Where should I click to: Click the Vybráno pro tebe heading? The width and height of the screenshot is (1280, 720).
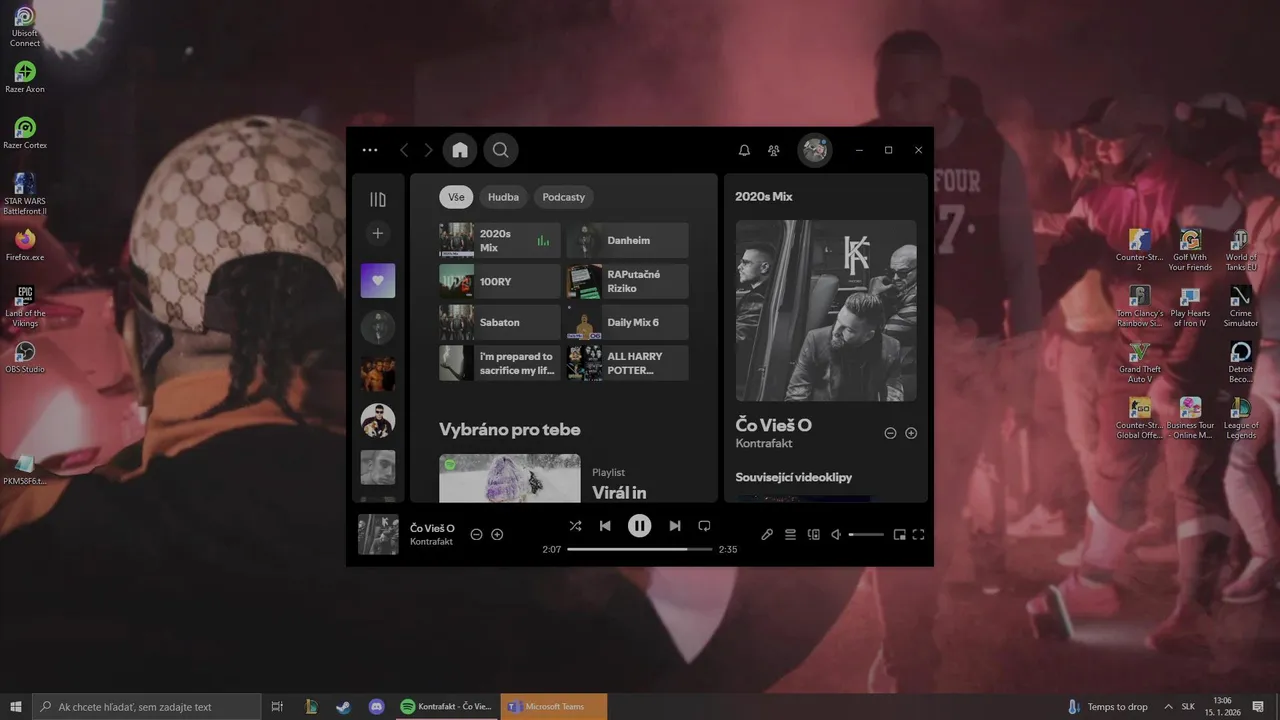pos(510,430)
